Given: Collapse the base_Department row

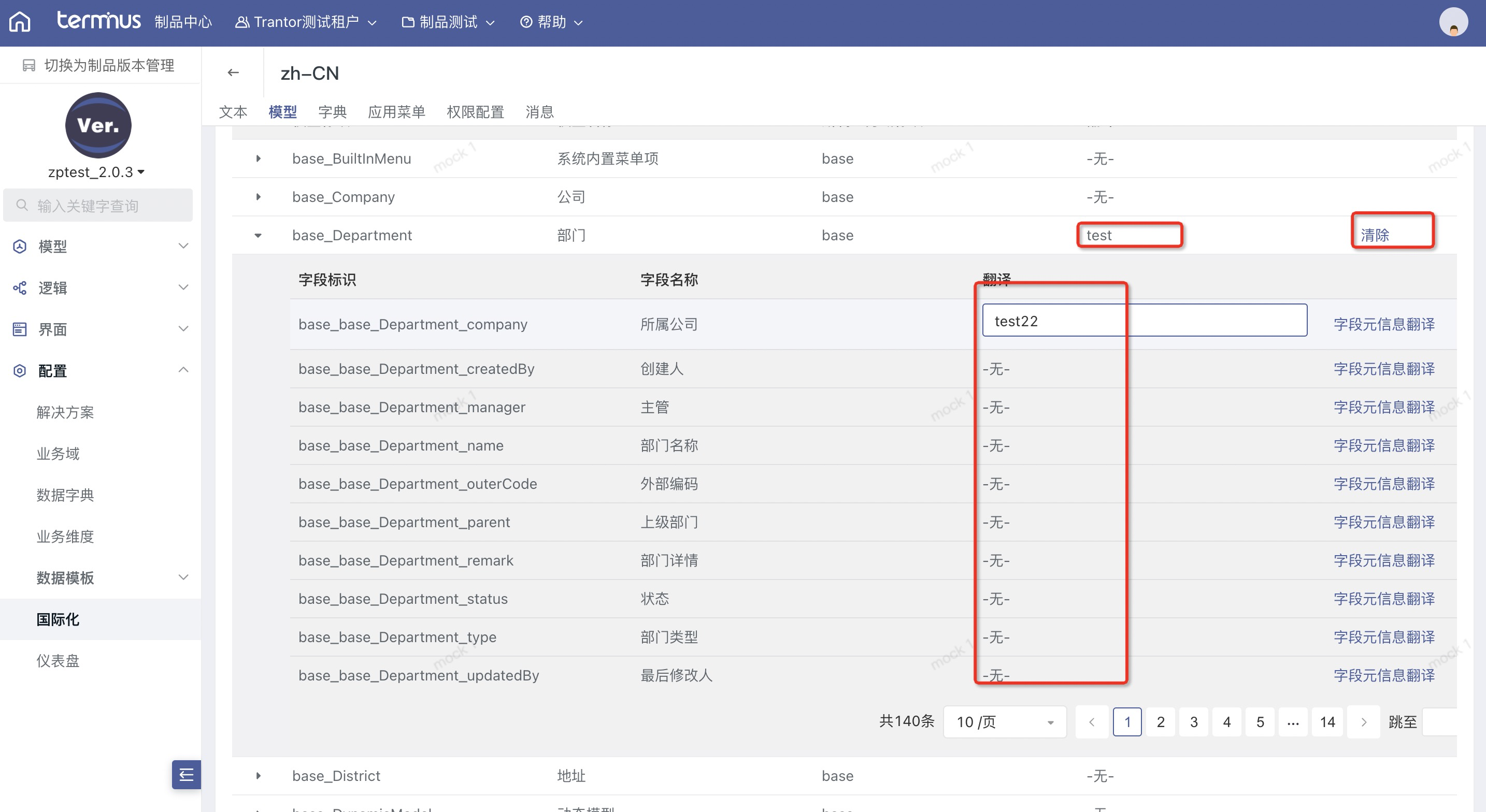Looking at the screenshot, I should [259, 235].
